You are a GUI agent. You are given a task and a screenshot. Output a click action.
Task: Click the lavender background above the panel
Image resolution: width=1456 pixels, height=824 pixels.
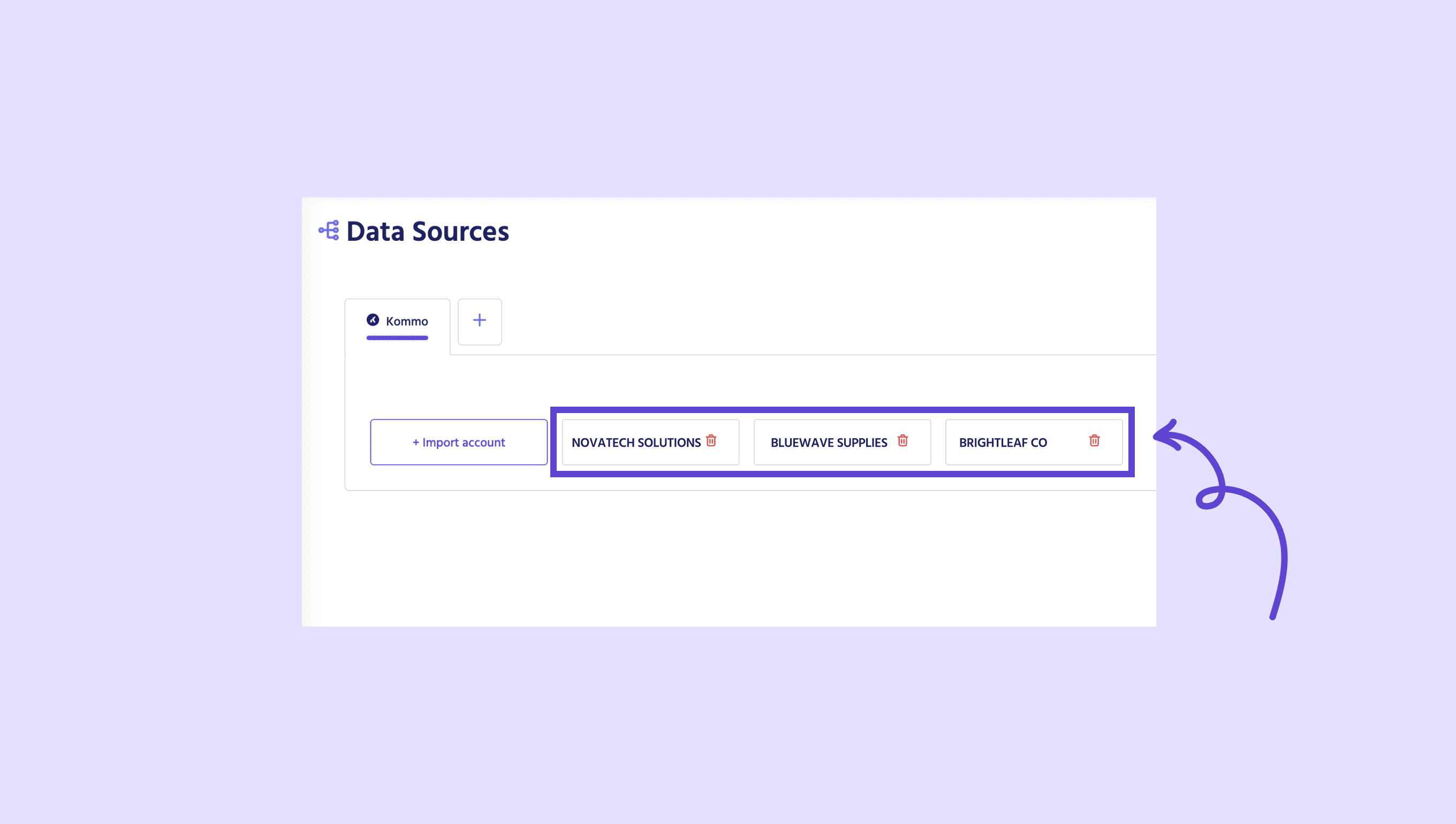click(x=728, y=96)
